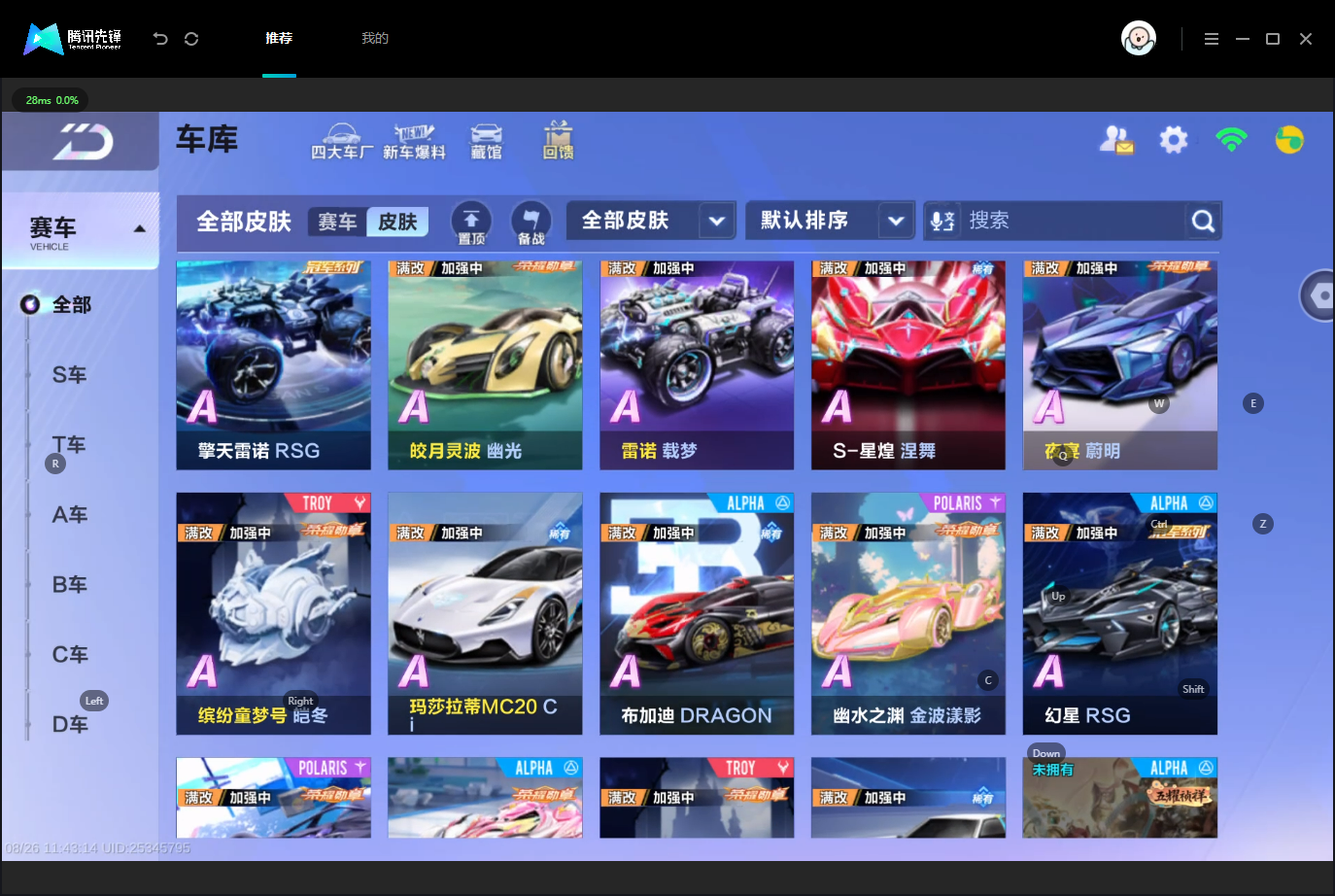
Task: Switch the toggle to 赛车
Action: [x=337, y=223]
